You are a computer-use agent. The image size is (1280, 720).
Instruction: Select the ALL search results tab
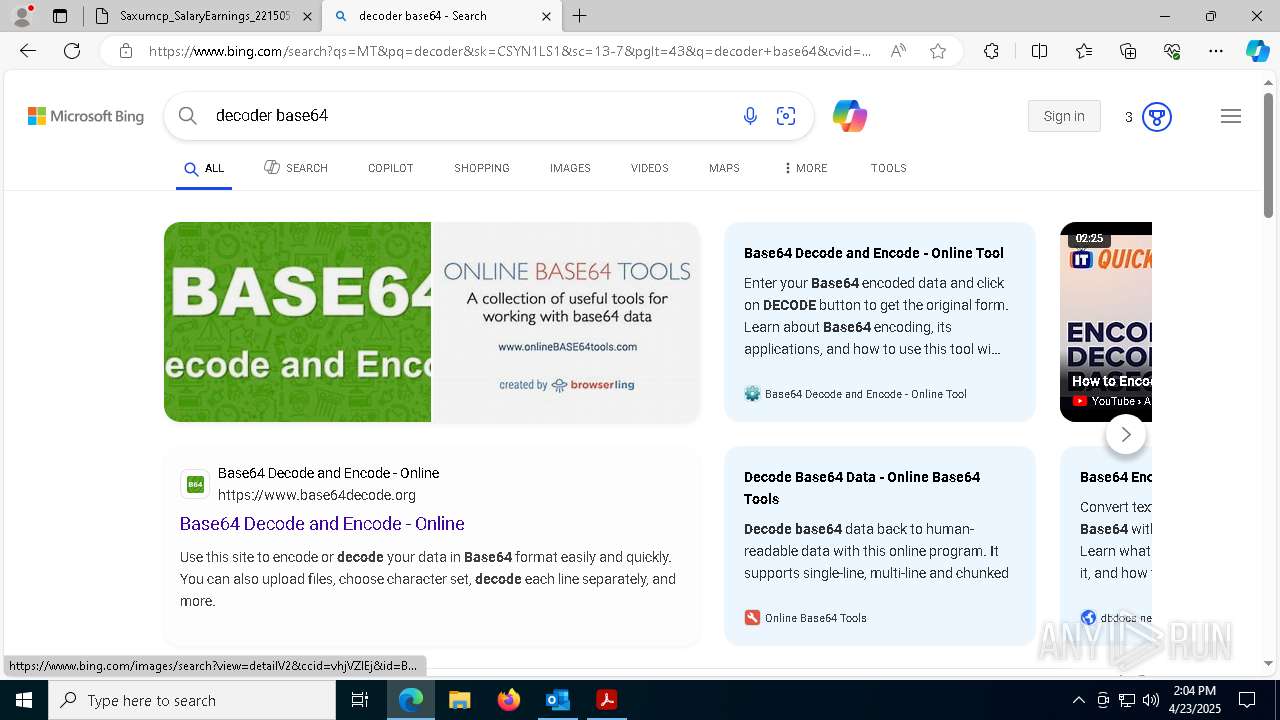(x=204, y=168)
